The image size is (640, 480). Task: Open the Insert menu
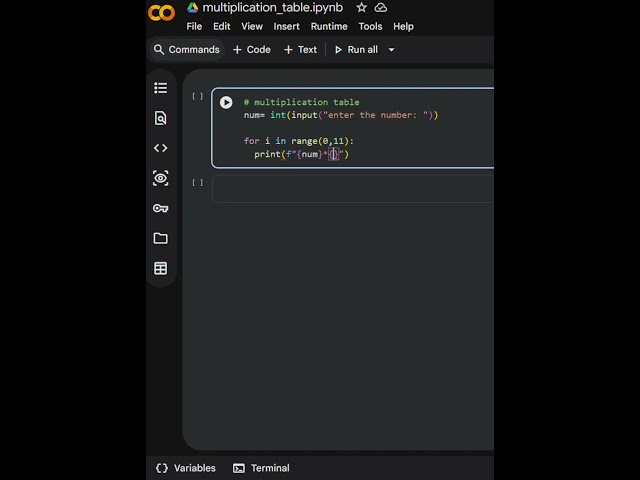point(287,27)
